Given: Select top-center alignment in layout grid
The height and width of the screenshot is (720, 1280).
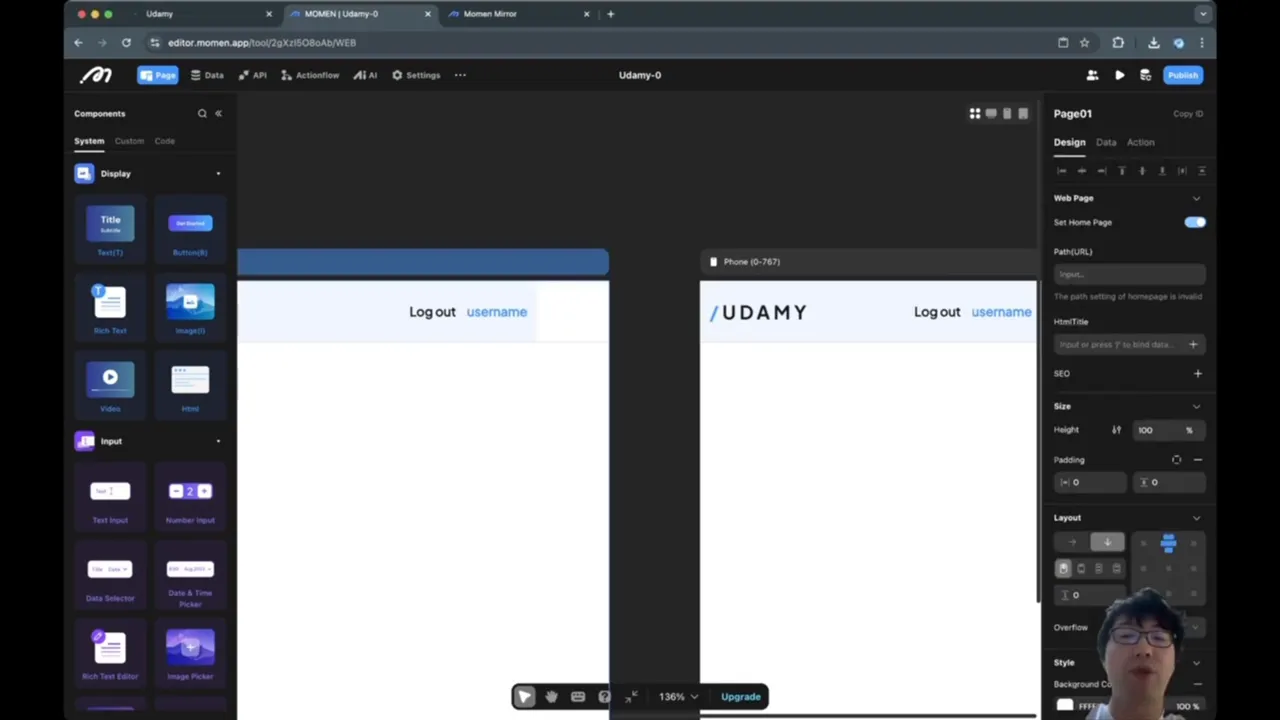Looking at the screenshot, I should [x=1168, y=543].
